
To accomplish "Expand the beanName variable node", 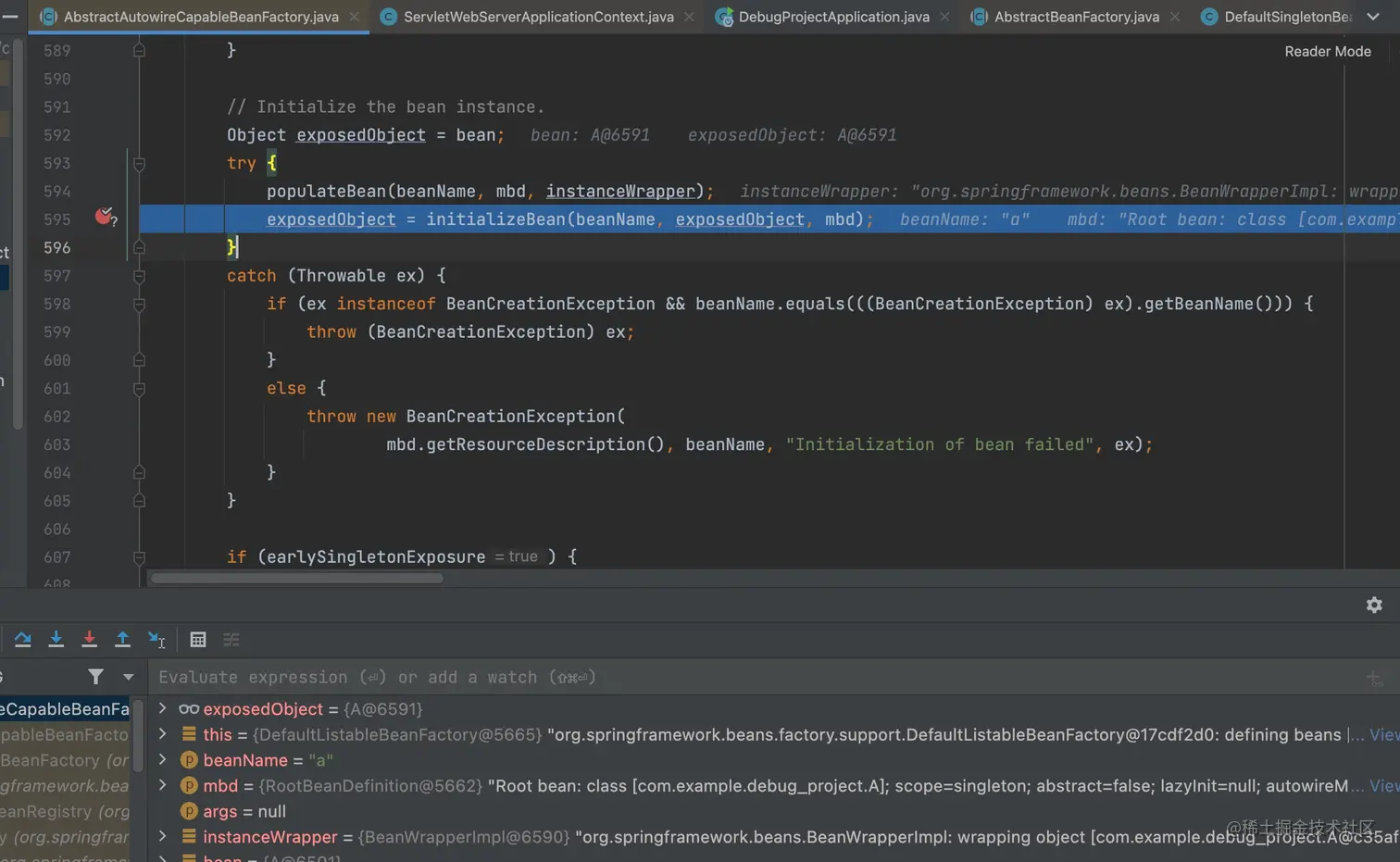I will pyautogui.click(x=163, y=760).
